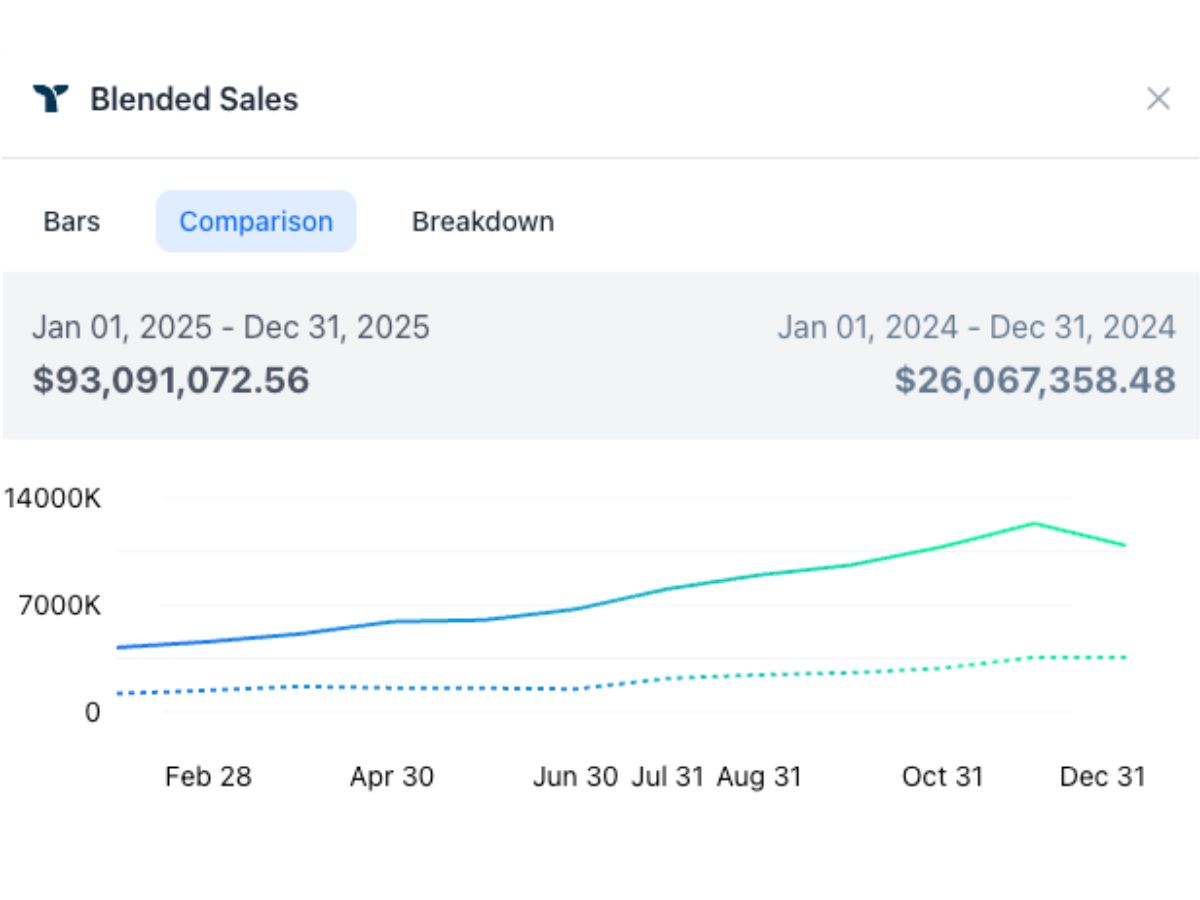The image size is (1200, 900).
Task: Select the Comparison tab
Action: point(256,221)
